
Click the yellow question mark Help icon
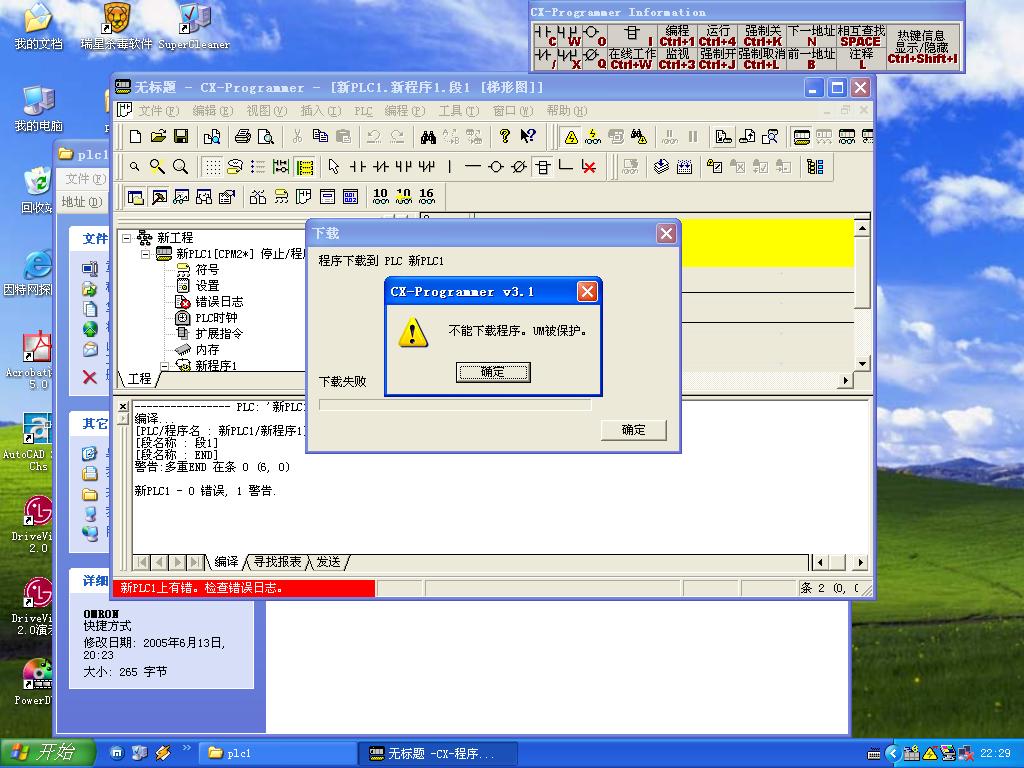tap(504, 136)
